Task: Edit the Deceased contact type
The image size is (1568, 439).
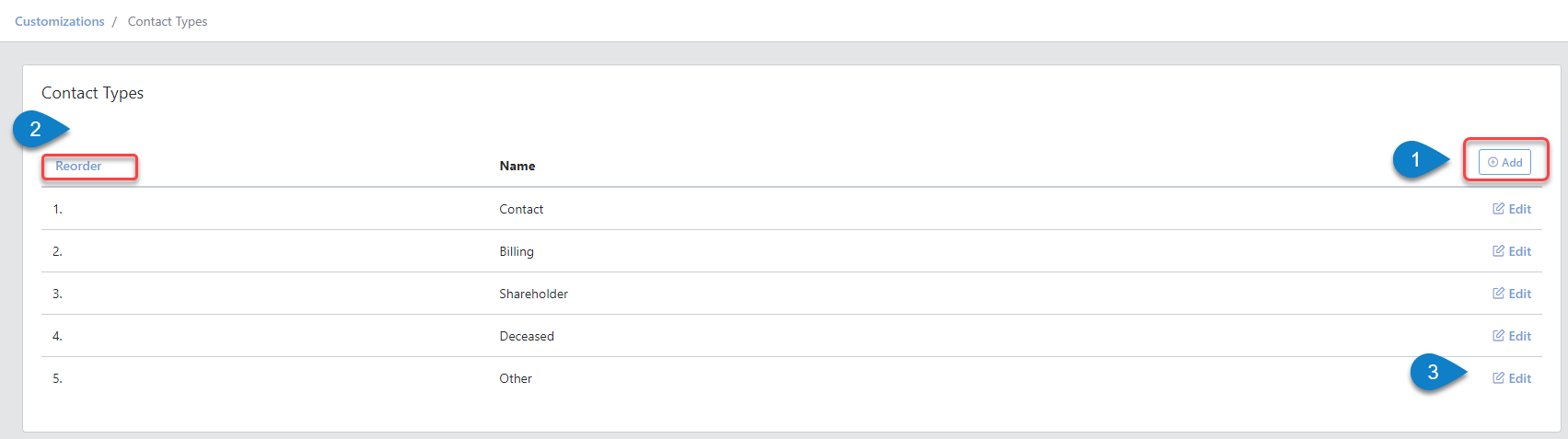Action: point(1512,336)
